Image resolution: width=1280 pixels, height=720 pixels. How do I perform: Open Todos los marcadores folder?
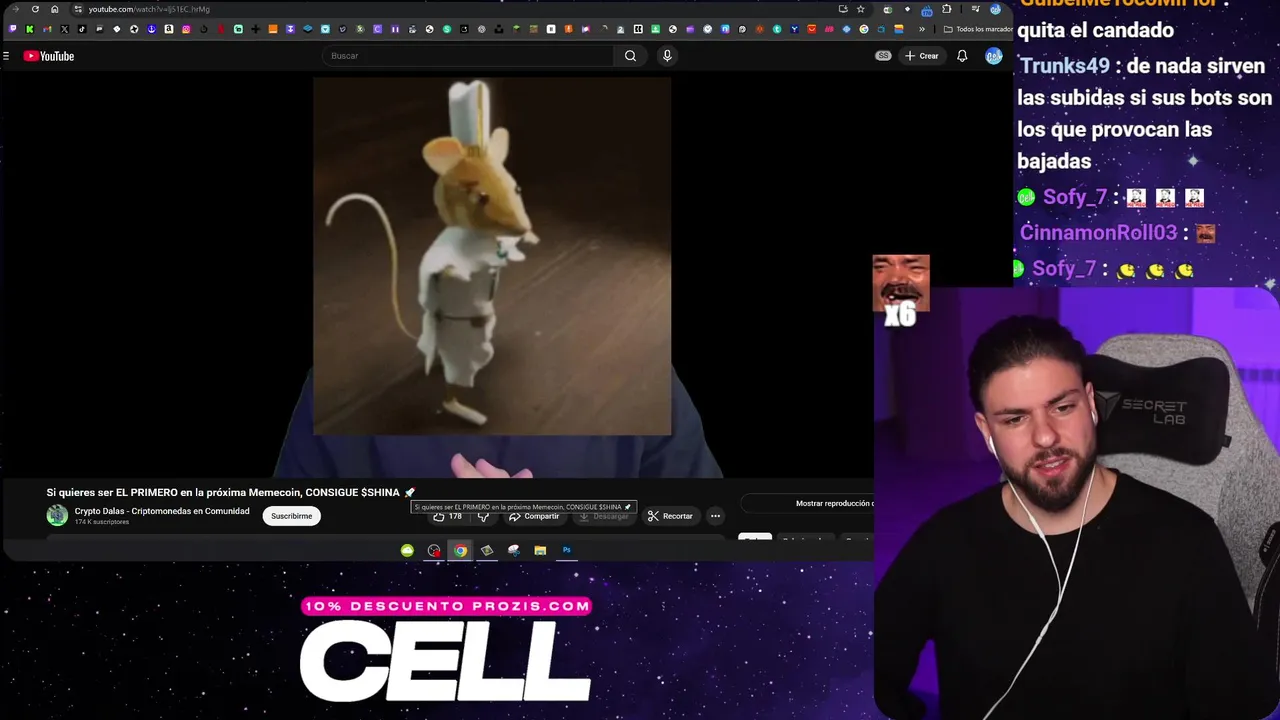pos(978,29)
